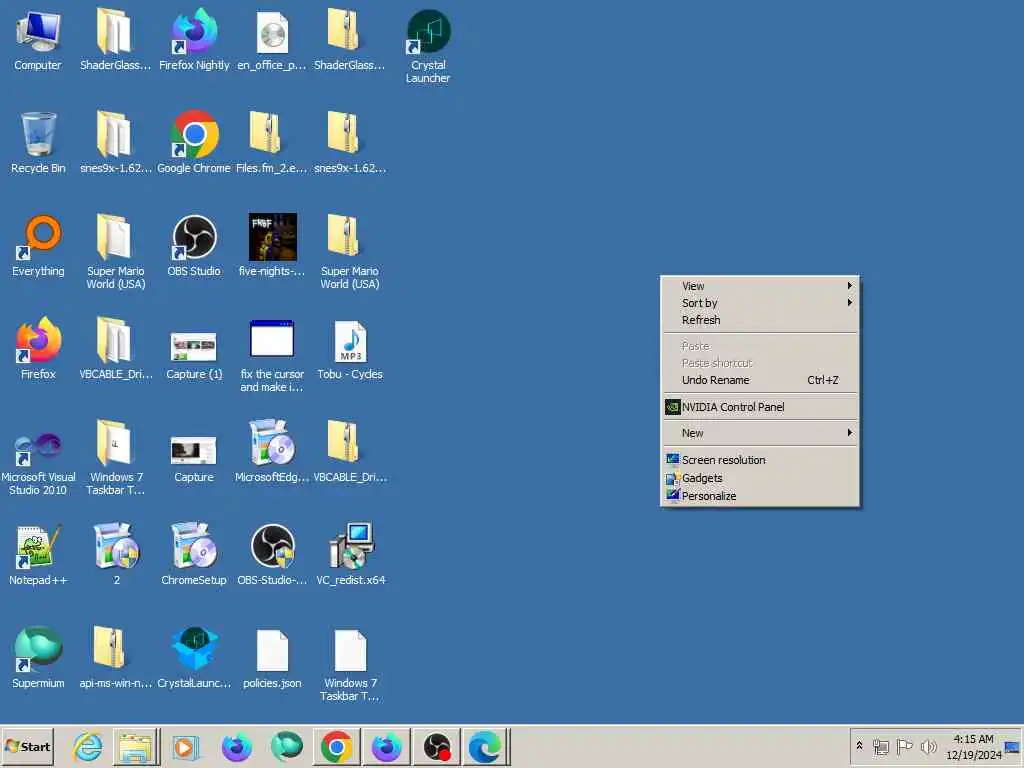Select the Files.fm_2.e... zip archive

point(272,143)
